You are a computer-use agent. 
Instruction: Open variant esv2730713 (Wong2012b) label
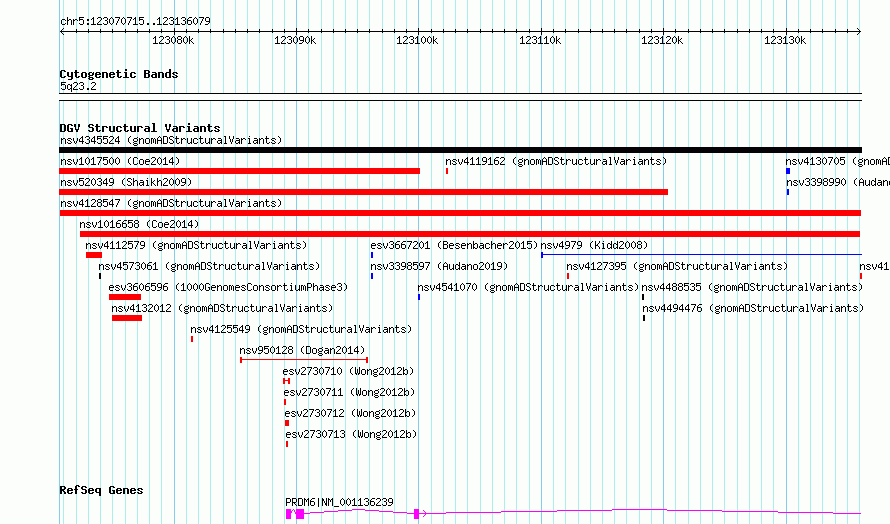(x=351, y=434)
